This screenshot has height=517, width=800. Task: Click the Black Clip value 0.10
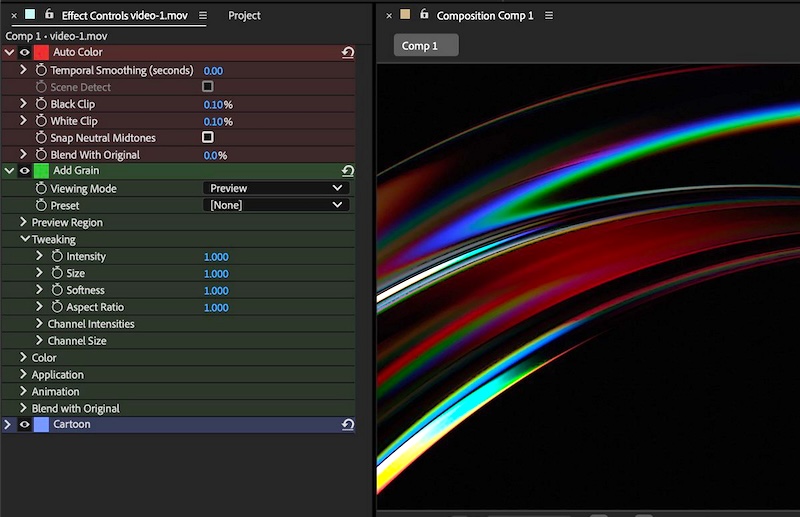pos(213,105)
